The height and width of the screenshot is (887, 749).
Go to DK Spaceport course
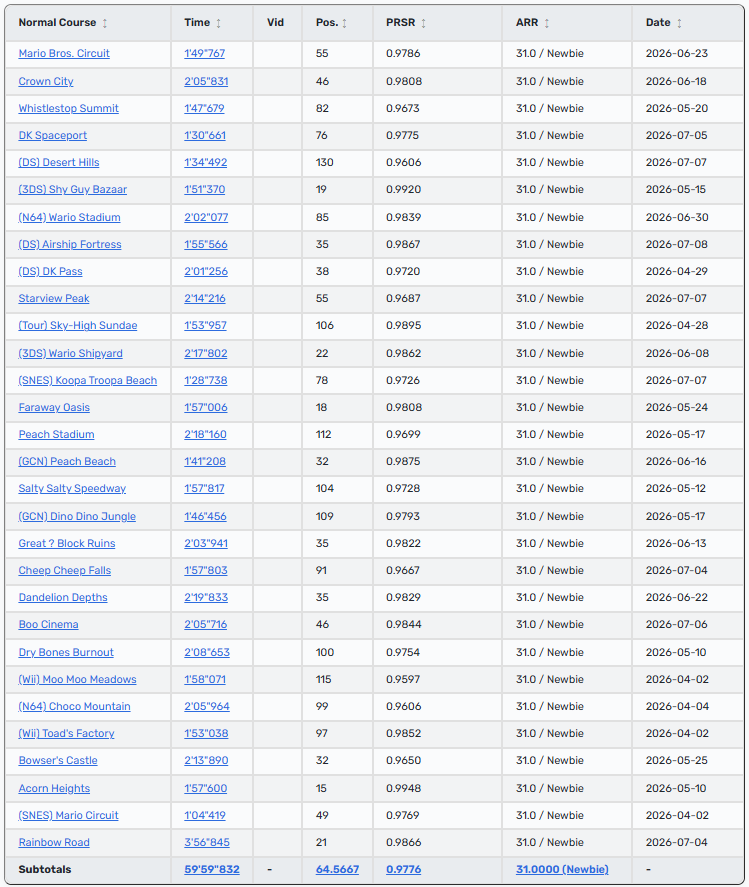[53, 136]
